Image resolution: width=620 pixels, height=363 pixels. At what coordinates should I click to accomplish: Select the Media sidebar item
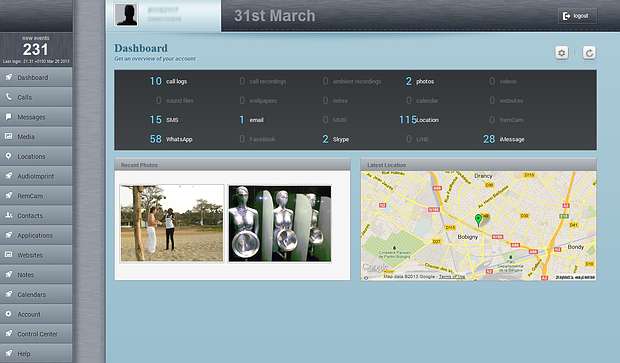(36, 136)
